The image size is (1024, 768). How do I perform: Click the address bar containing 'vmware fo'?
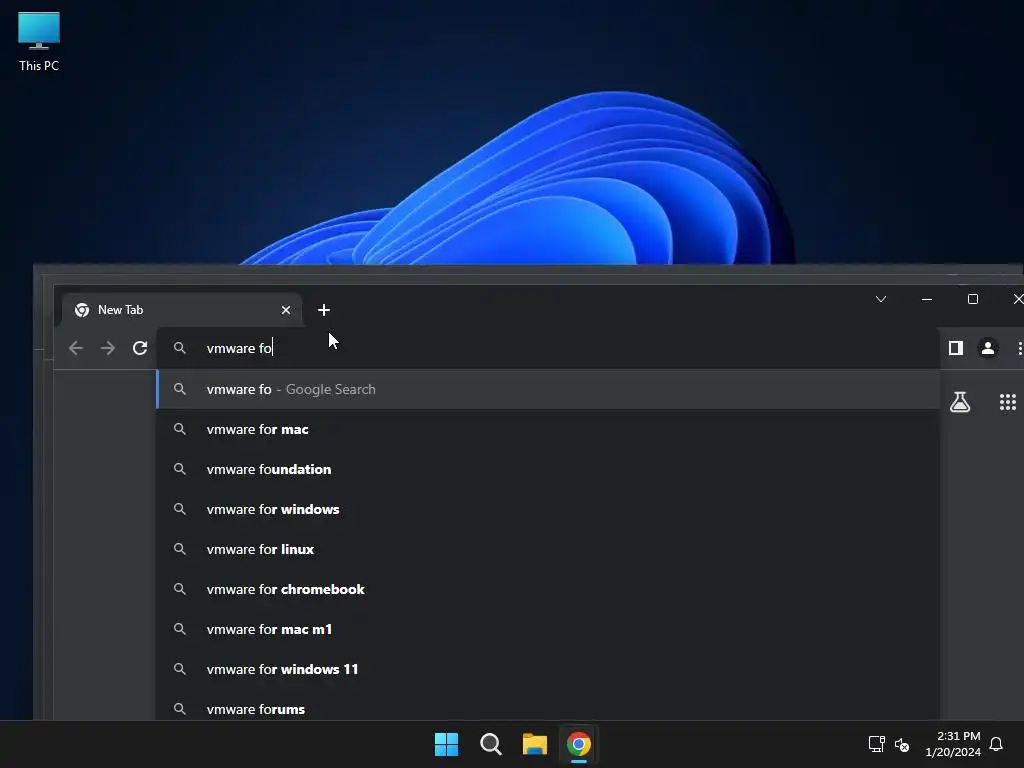tap(548, 348)
